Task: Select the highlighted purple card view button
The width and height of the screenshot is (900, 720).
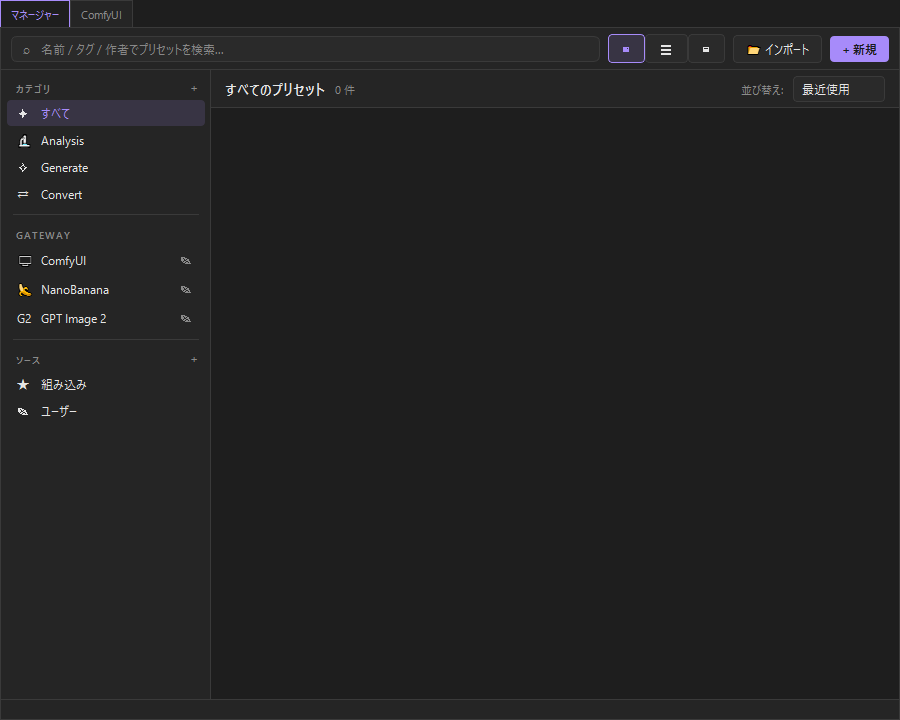Action: pos(626,49)
